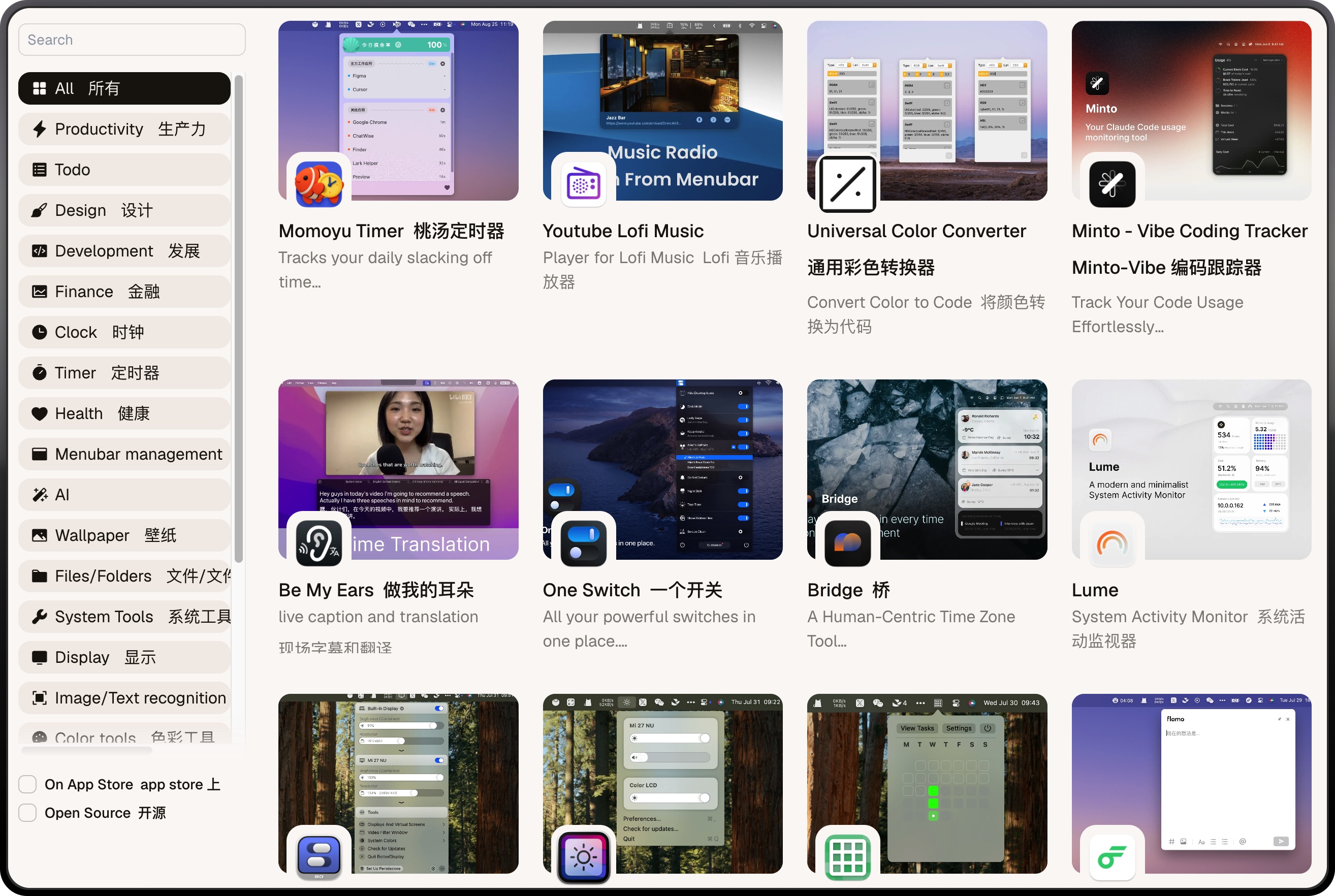This screenshot has width=1335, height=896.
Task: Switch to the Menubar management category
Action: [124, 454]
